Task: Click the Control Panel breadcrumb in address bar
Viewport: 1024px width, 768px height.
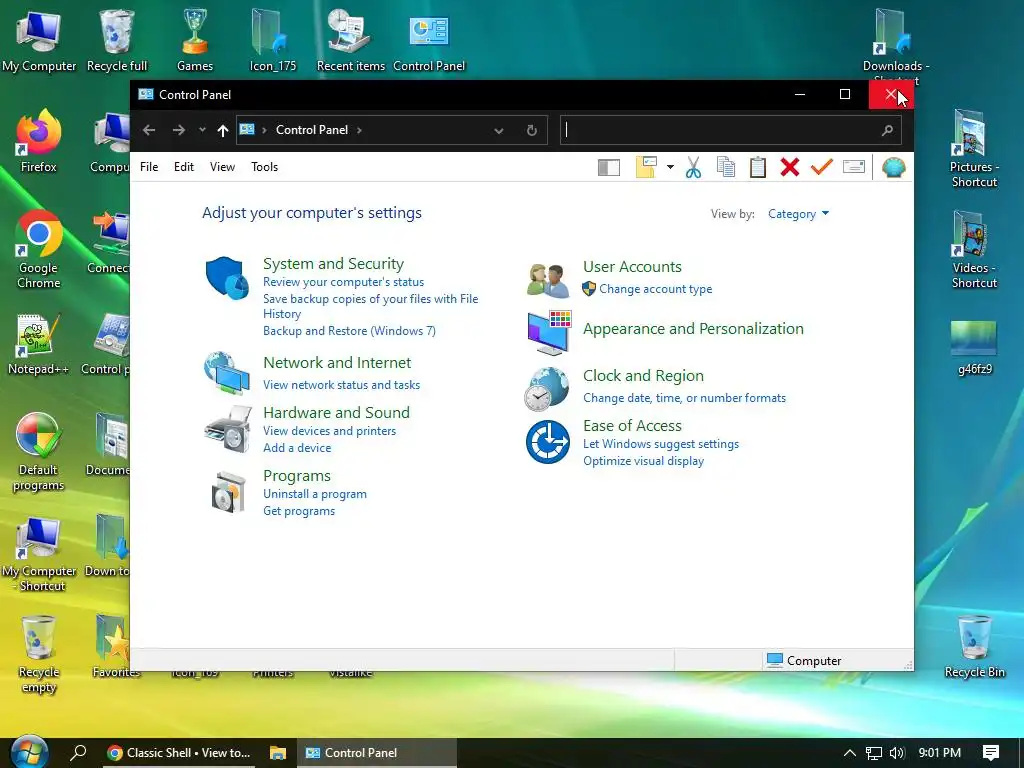Action: [312, 130]
